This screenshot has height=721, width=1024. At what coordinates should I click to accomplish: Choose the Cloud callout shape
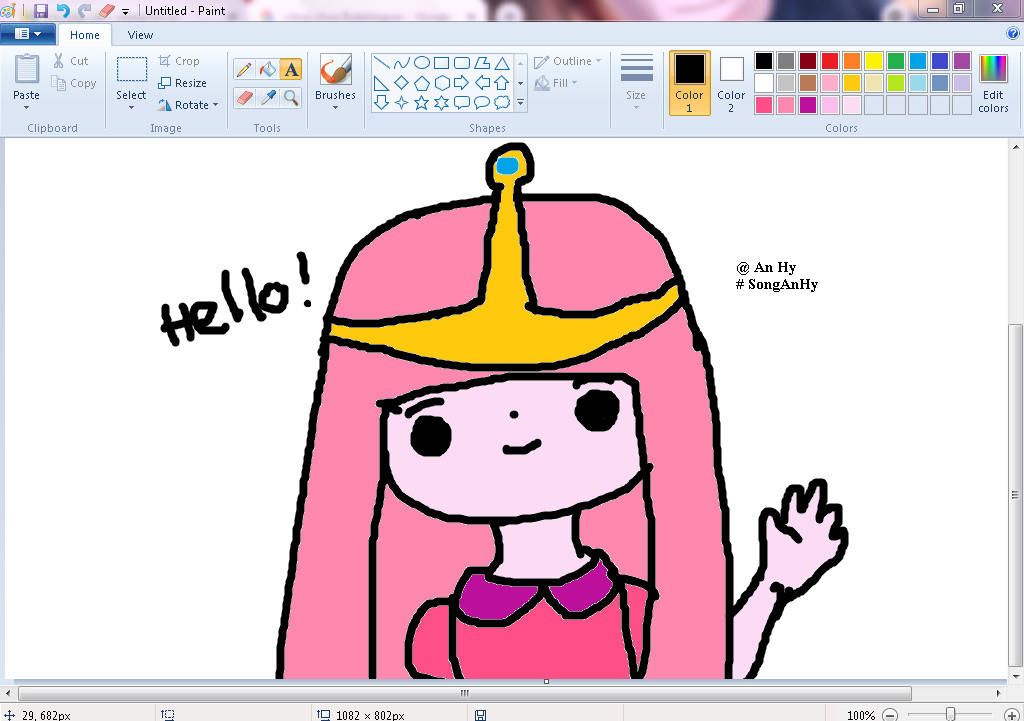pyautogui.click(x=502, y=103)
